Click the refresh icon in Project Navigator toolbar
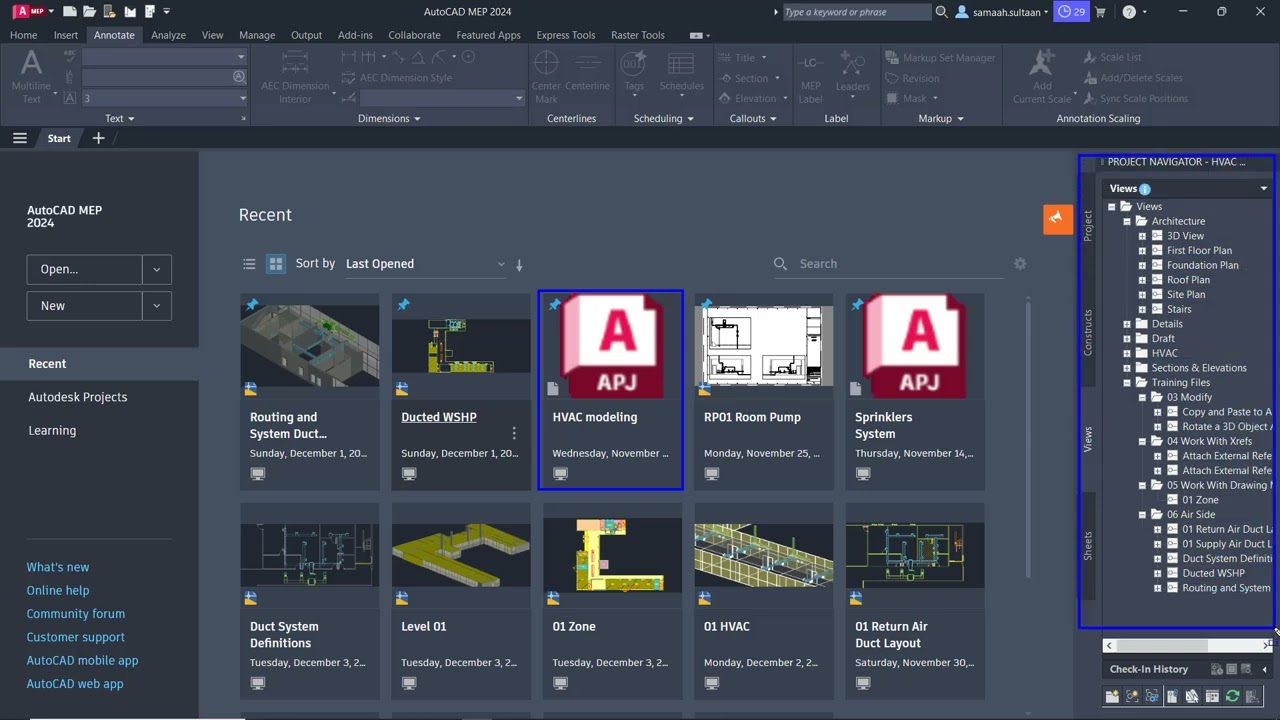1280x720 pixels. pyautogui.click(x=1232, y=696)
